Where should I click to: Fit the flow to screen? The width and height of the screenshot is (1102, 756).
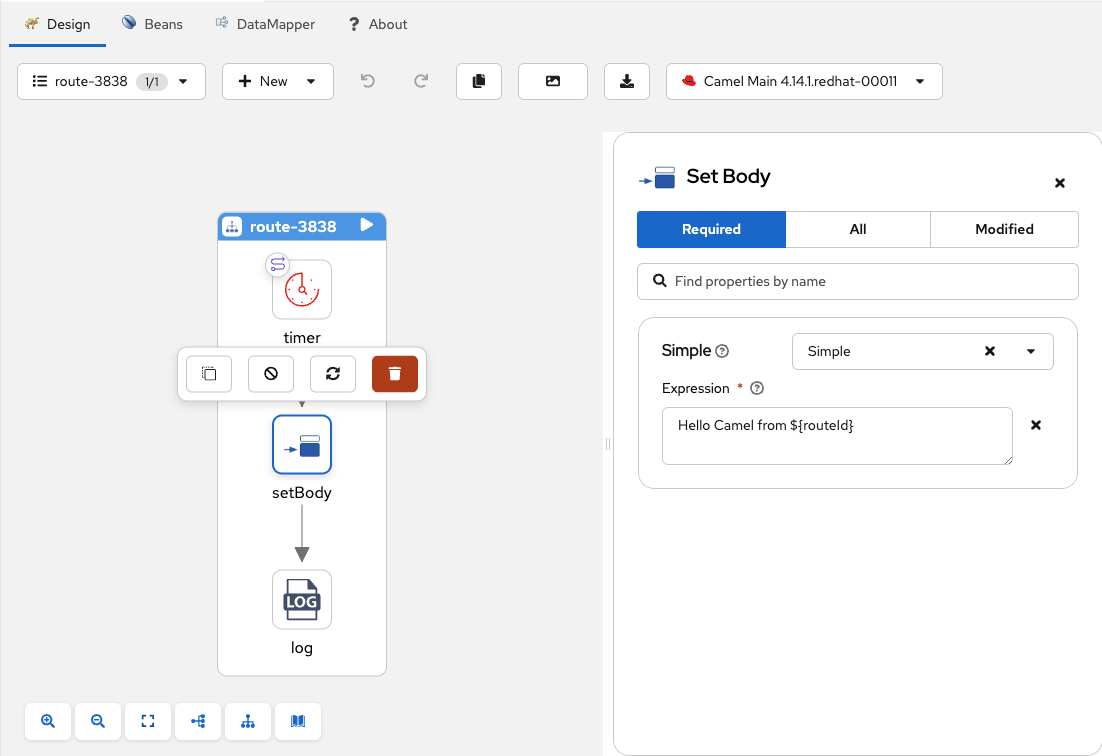[148, 721]
